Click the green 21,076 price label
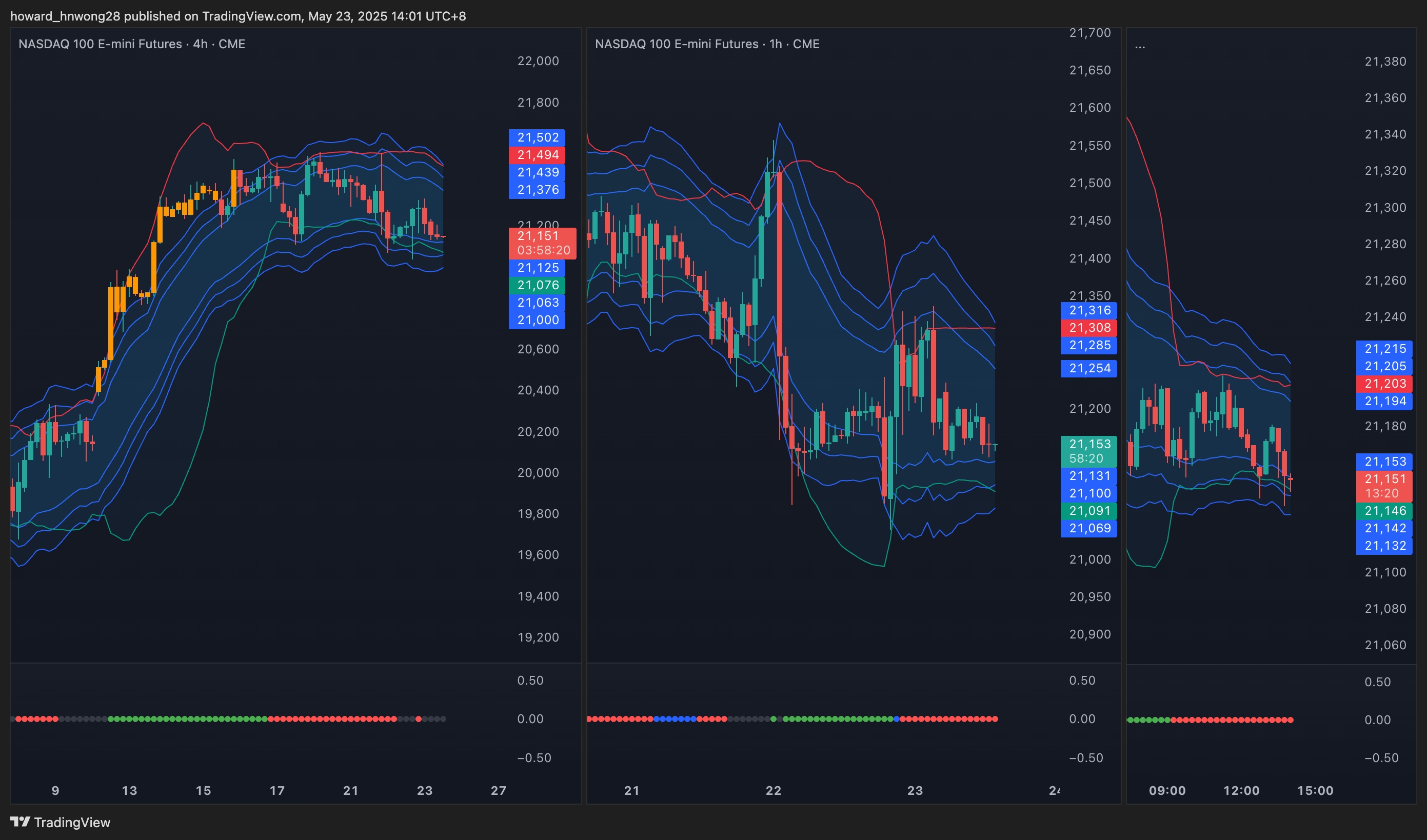Screen dimensions: 1427x840 (x=537, y=285)
